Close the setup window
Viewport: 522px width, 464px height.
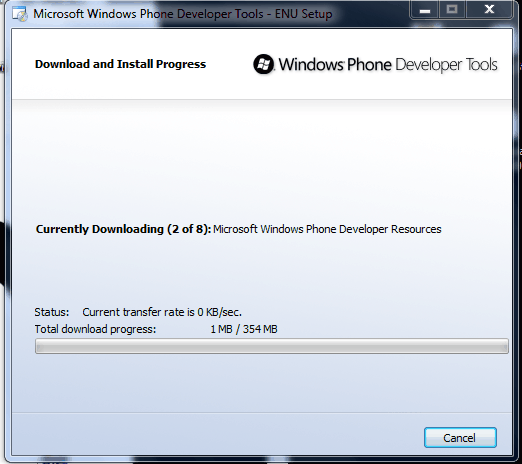pyautogui.click(x=489, y=10)
